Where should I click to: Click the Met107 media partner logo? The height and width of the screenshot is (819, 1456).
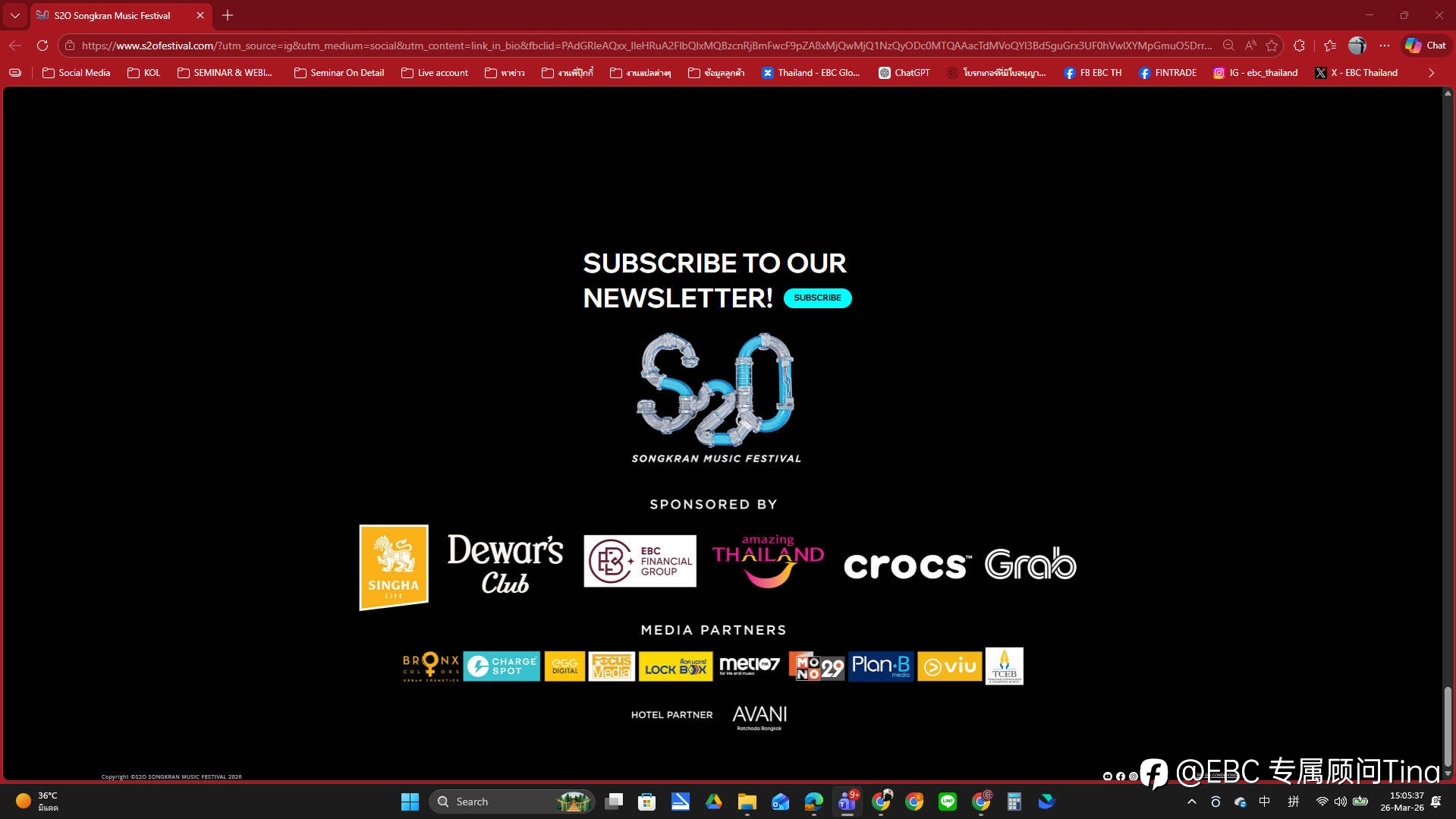coord(749,666)
